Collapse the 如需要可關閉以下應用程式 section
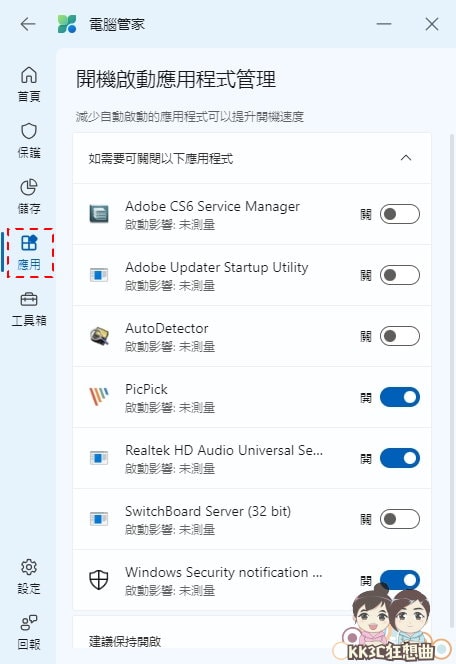Viewport: 456px width, 664px height. (406, 158)
